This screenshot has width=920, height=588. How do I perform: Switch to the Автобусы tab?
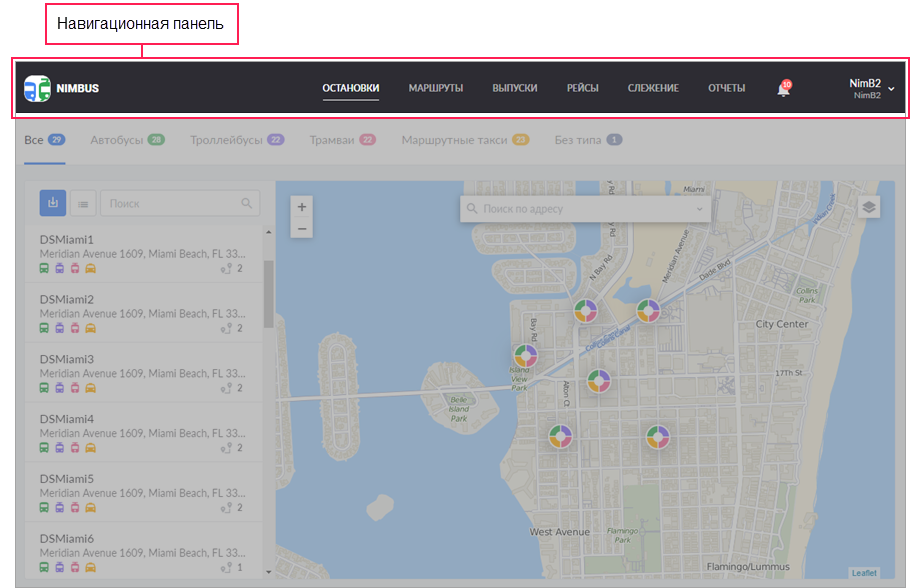coord(127,140)
